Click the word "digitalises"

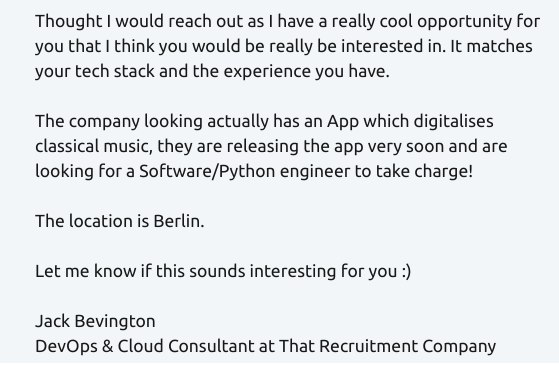click(453, 122)
